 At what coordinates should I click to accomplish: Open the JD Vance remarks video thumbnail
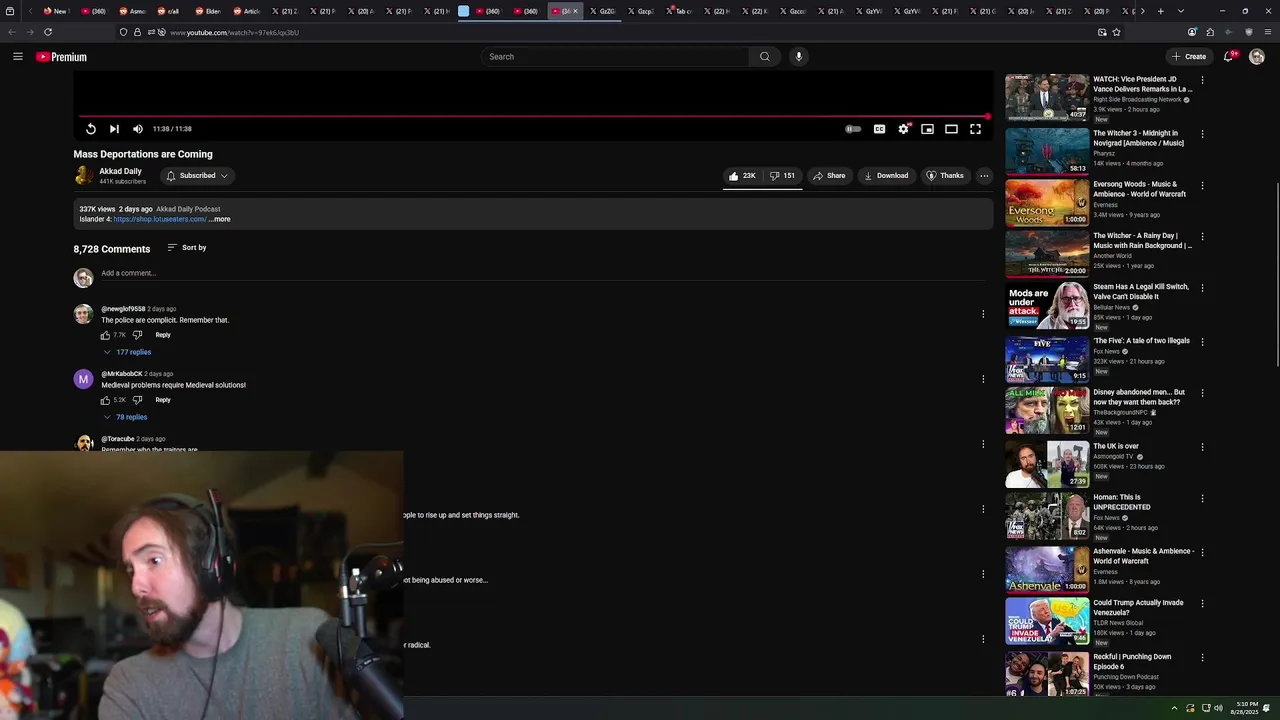(1047, 98)
